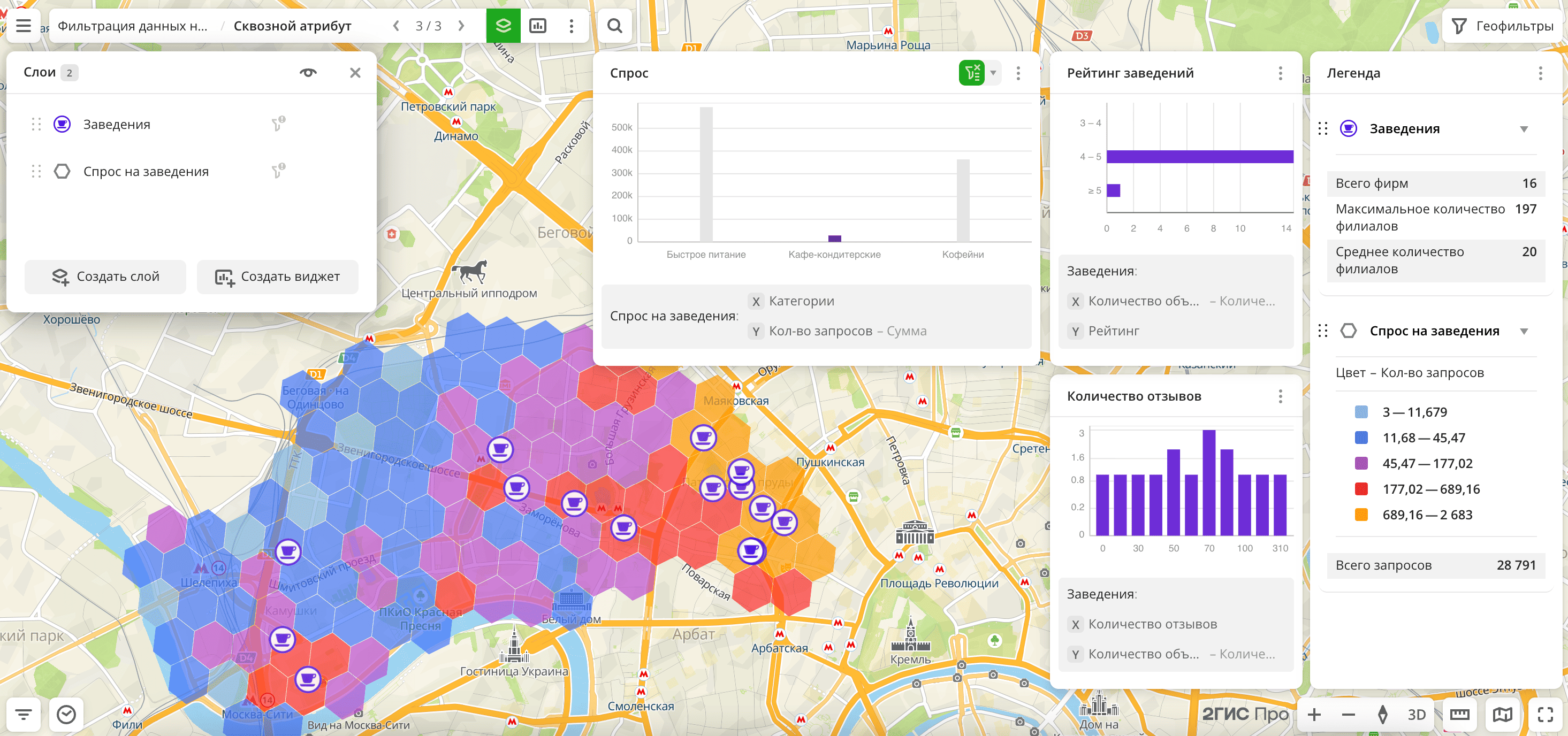Open filter icon for Заведения layer
This screenshot has width=1568, height=736.
(278, 124)
